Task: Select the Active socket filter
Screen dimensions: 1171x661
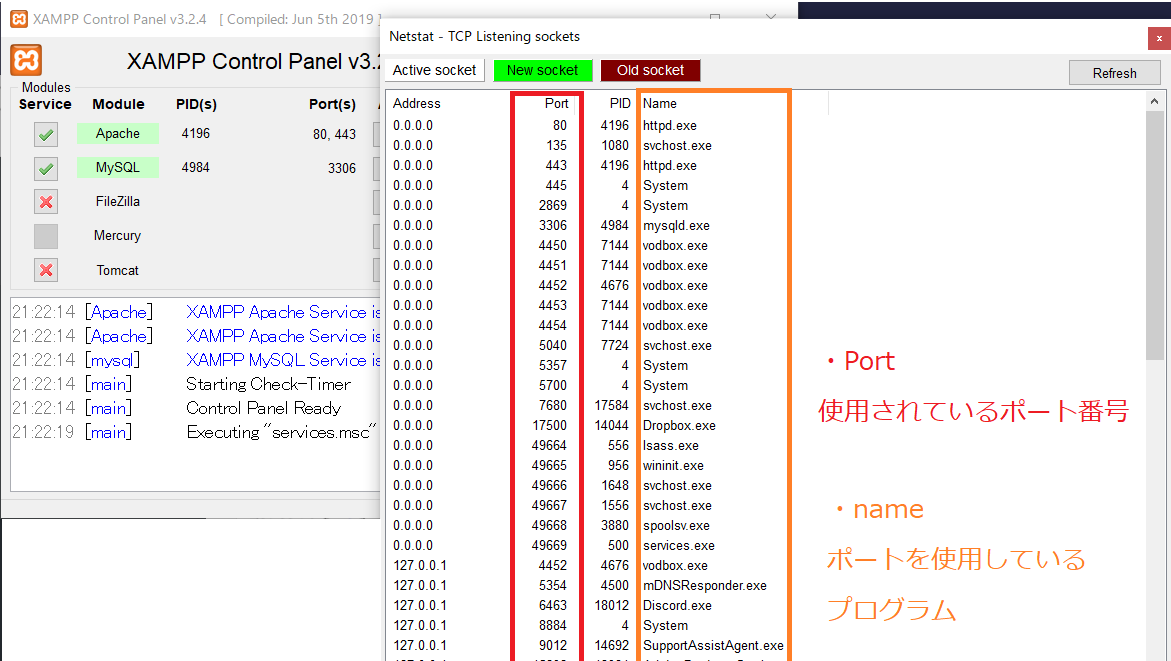Action: [x=435, y=71]
